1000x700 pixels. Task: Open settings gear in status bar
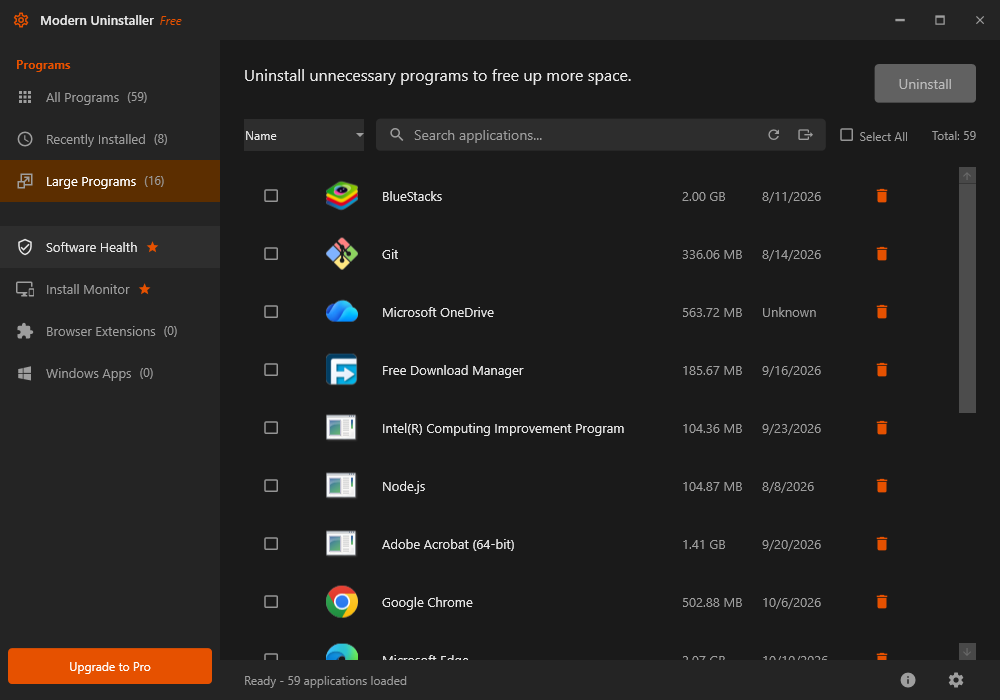coord(955,680)
